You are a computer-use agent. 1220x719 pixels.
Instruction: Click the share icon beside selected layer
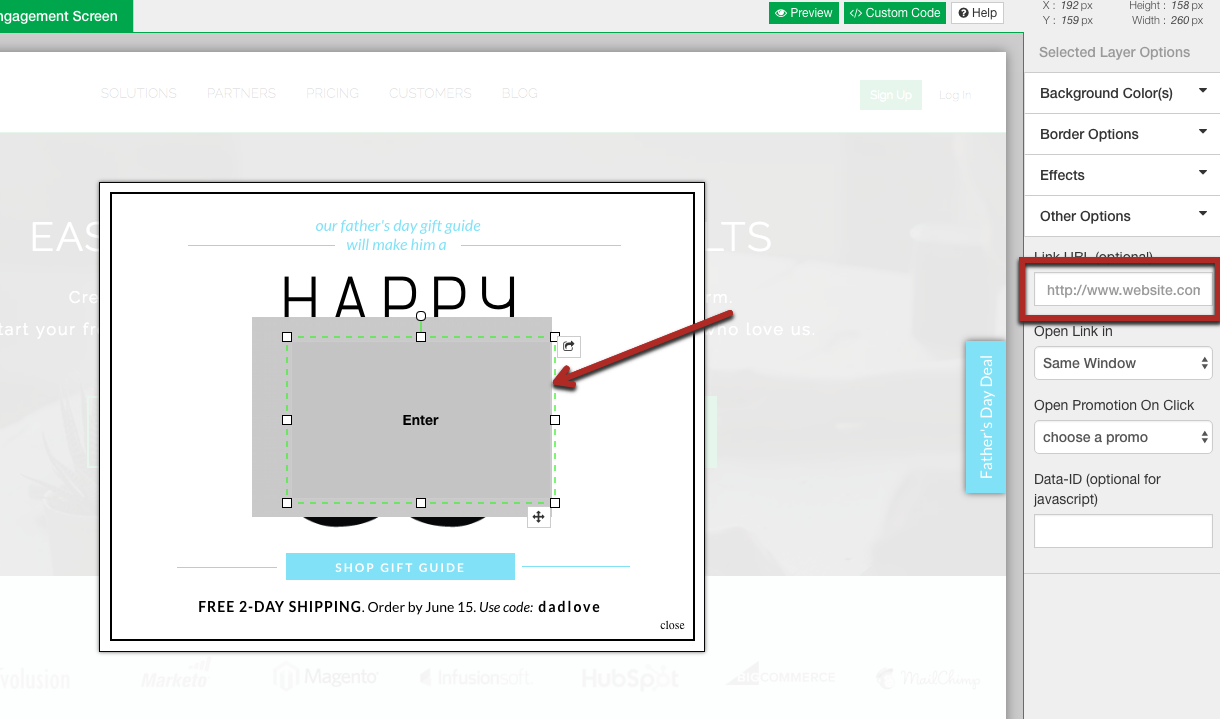[x=568, y=346]
